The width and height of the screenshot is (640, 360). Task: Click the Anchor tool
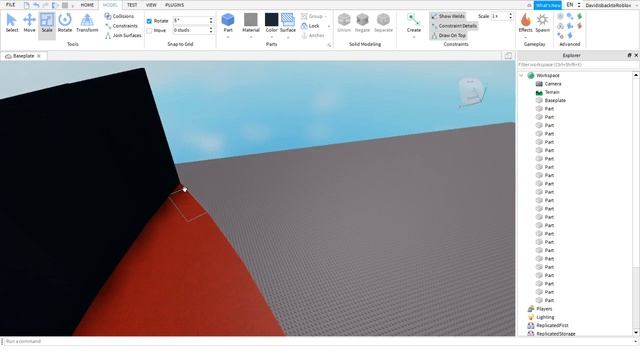(x=313, y=36)
